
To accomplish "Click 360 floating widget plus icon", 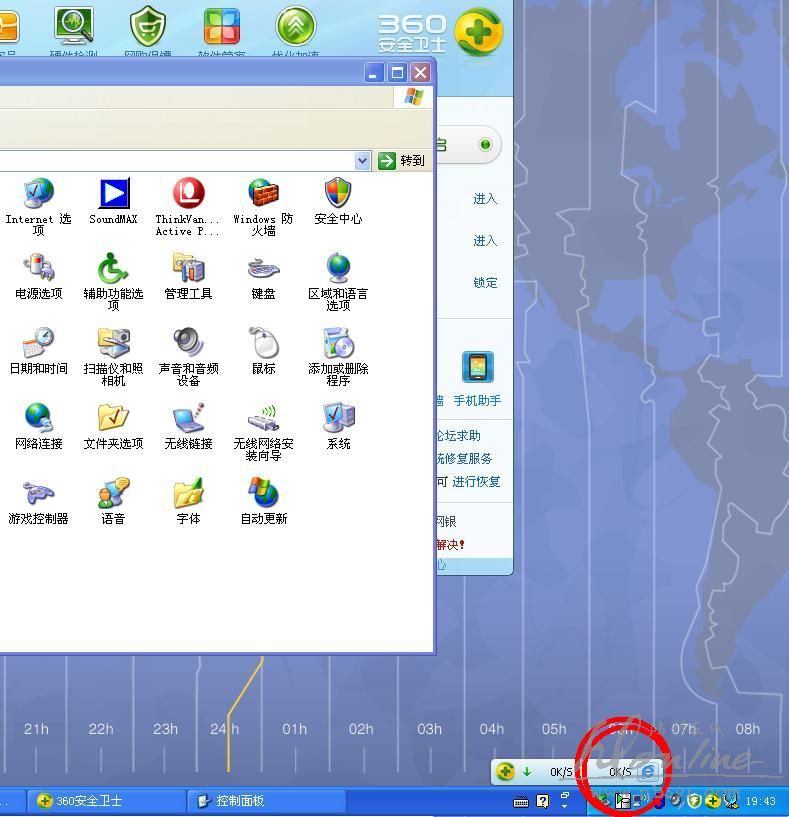I will [505, 772].
